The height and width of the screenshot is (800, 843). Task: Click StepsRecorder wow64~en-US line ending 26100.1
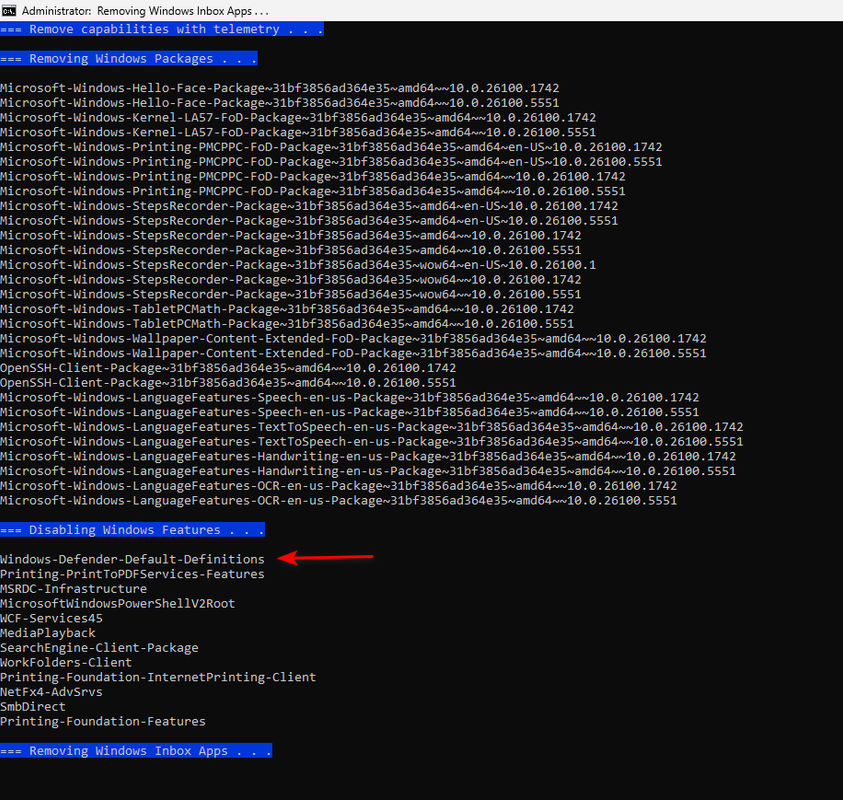coord(298,265)
